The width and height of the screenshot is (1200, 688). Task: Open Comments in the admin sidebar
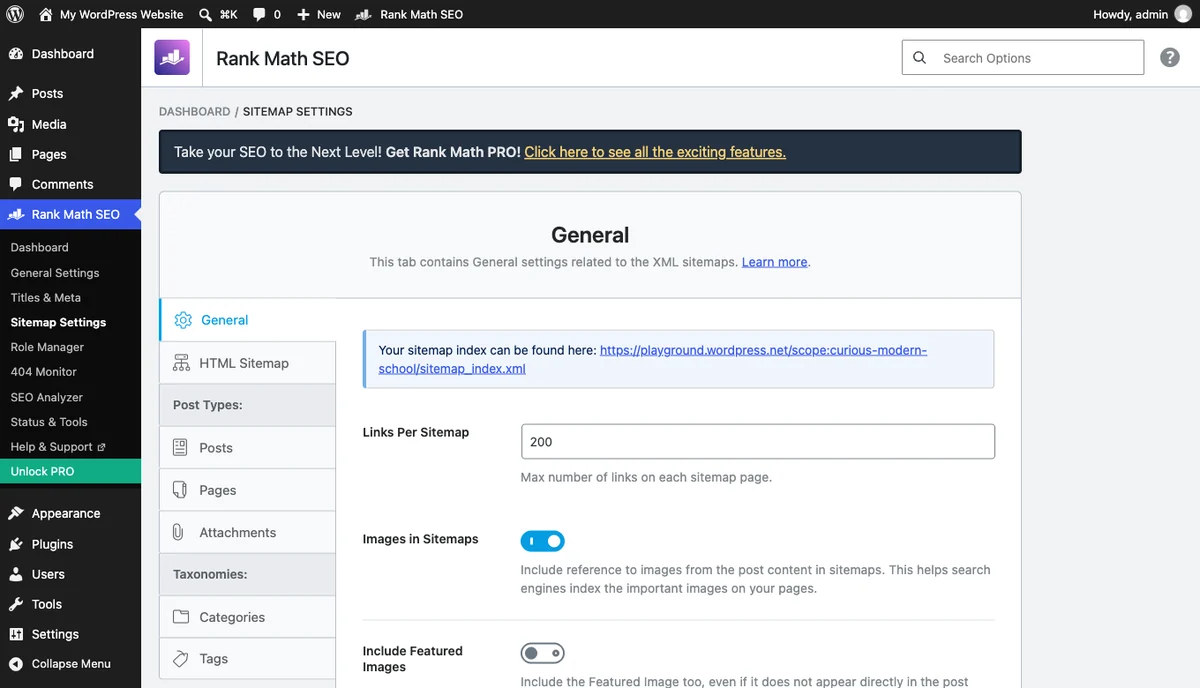(x=70, y=184)
